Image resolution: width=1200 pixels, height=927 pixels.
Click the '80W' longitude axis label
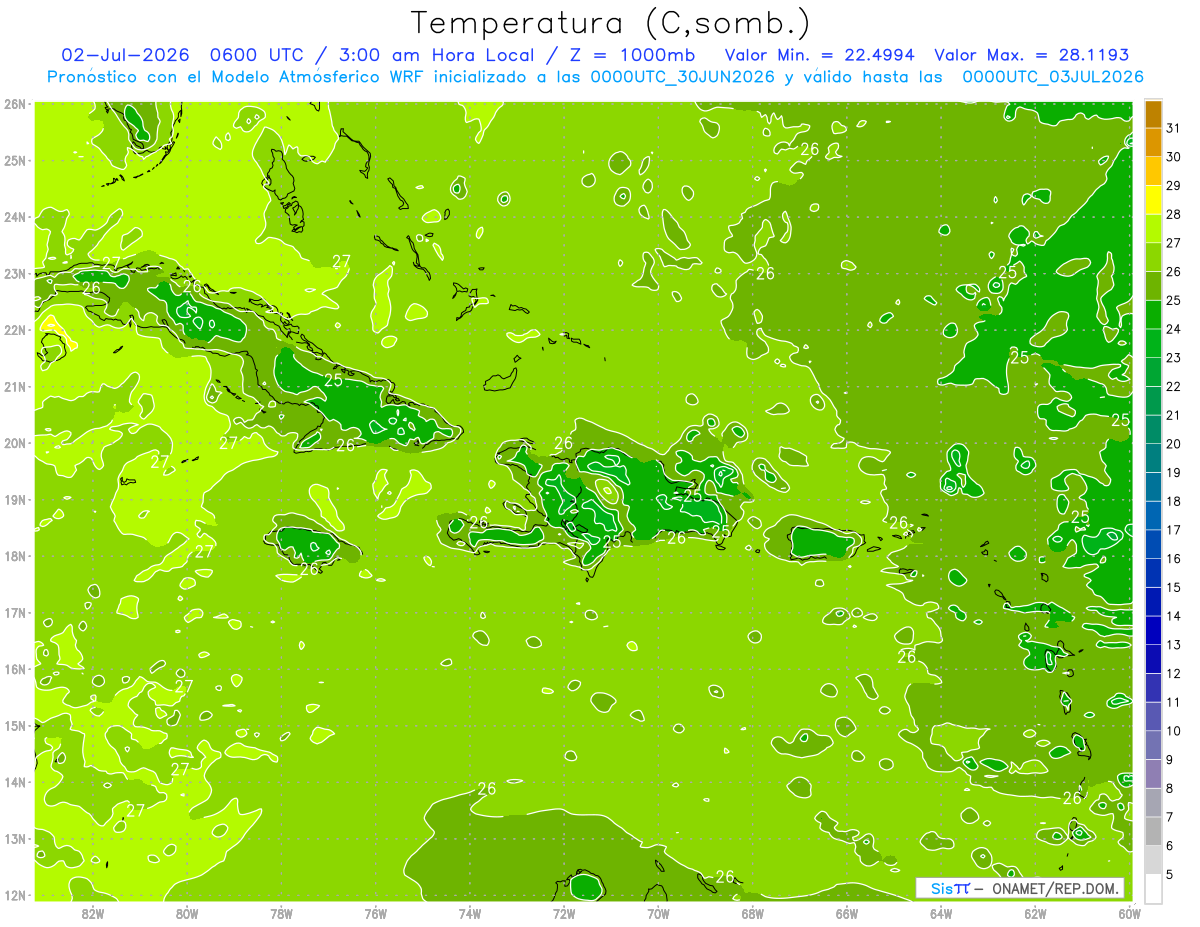pyautogui.click(x=187, y=913)
